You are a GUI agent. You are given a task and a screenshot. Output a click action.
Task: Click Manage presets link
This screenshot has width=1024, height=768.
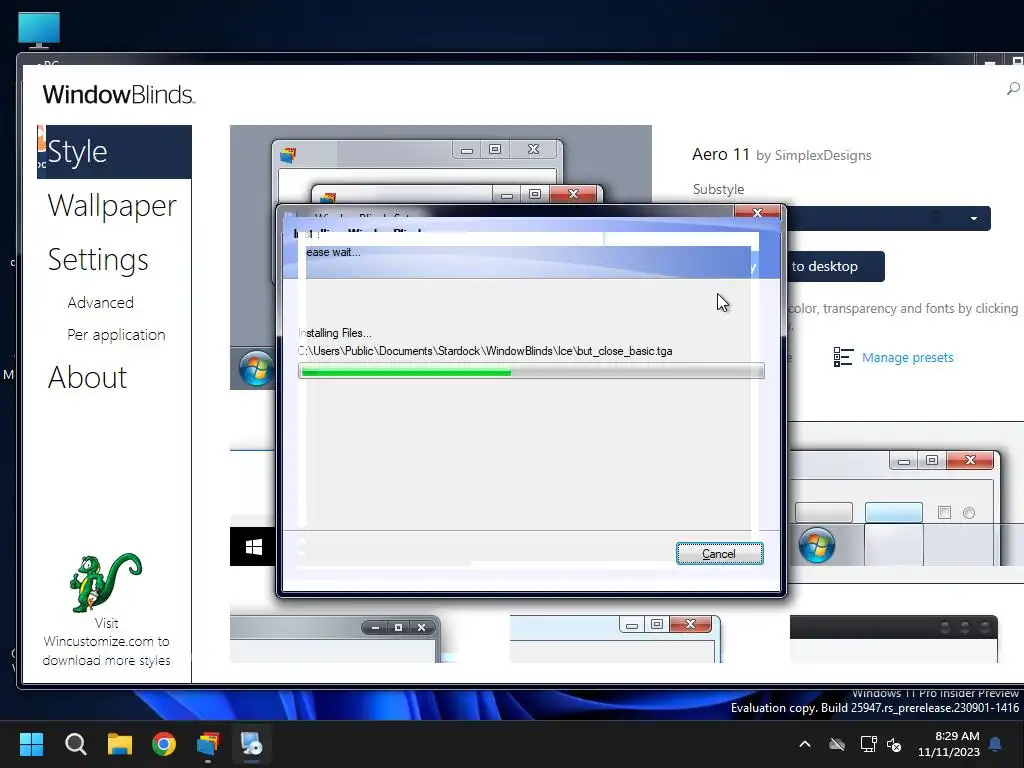click(x=907, y=357)
